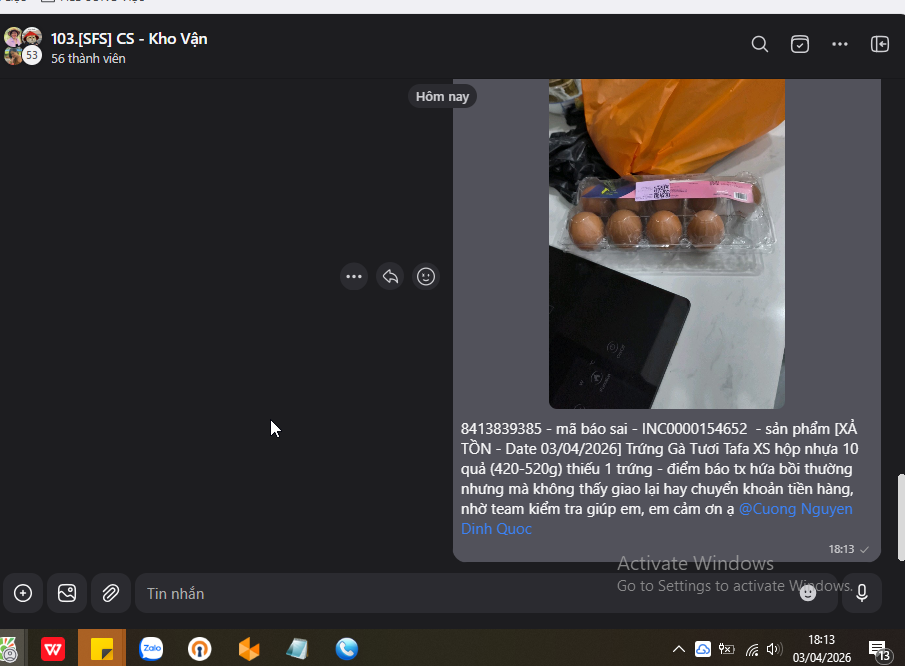Open the plus attachment menu button
Viewport: 905px width, 666px height.
pos(23,593)
